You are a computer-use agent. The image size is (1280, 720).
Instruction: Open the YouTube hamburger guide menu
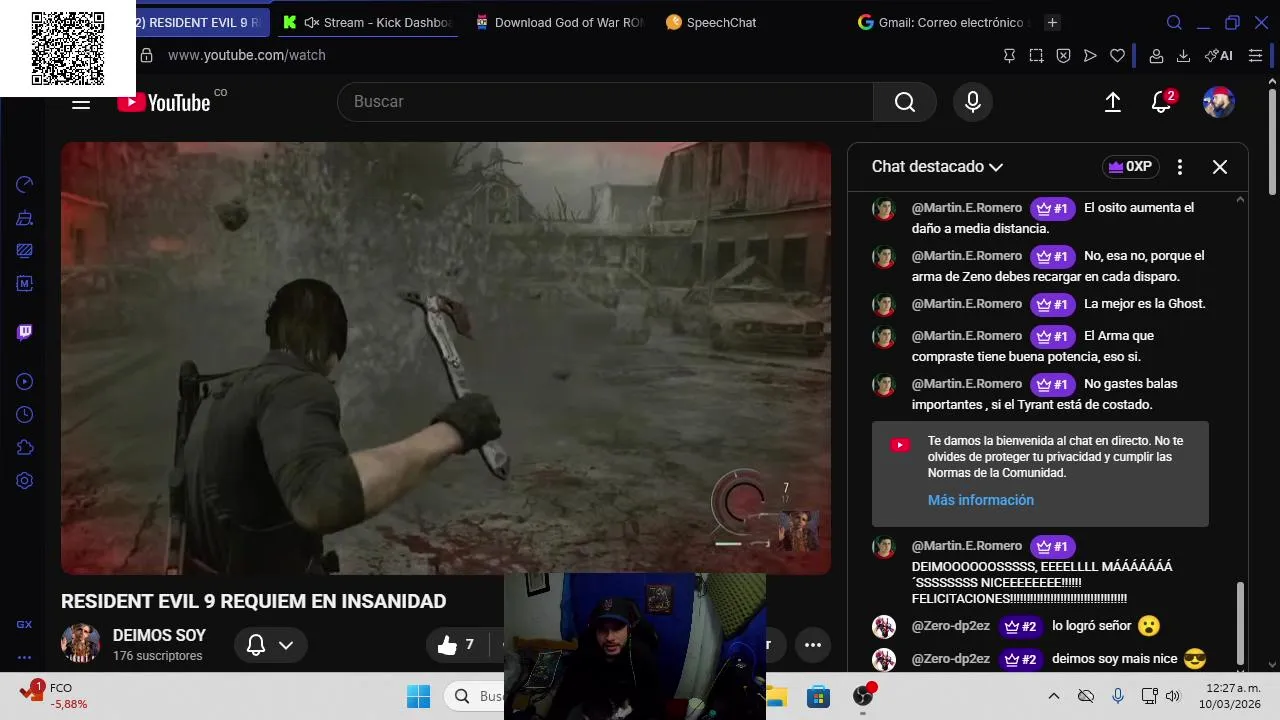tap(81, 102)
